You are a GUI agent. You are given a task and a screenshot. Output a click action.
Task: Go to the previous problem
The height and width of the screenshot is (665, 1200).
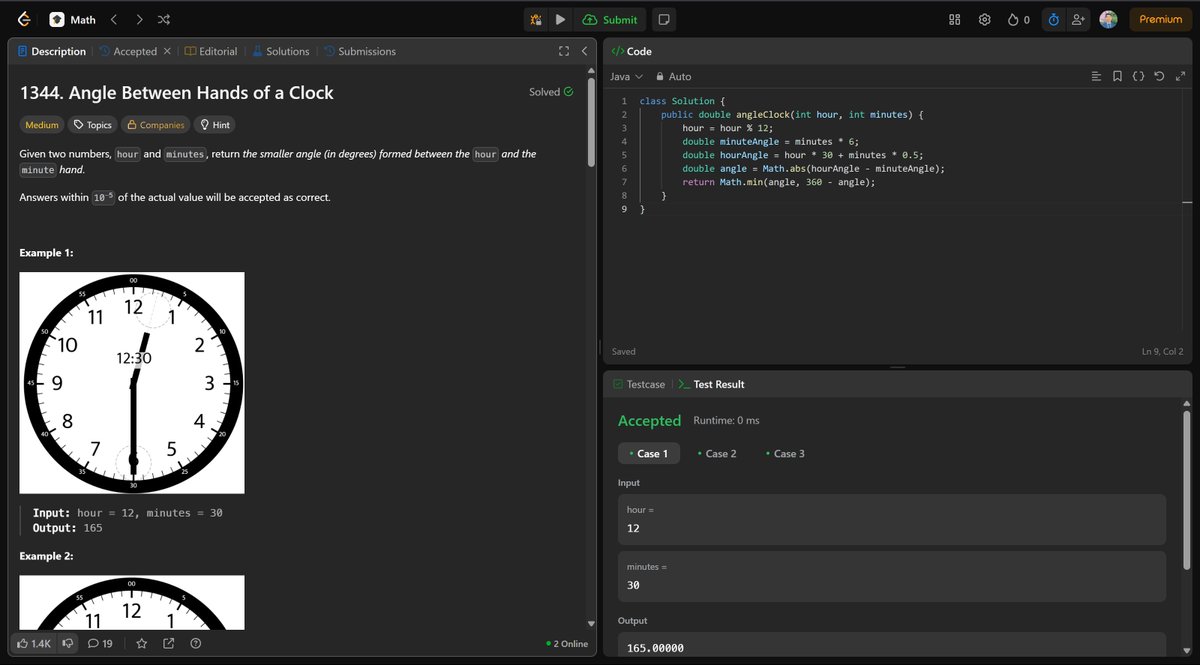(x=113, y=19)
